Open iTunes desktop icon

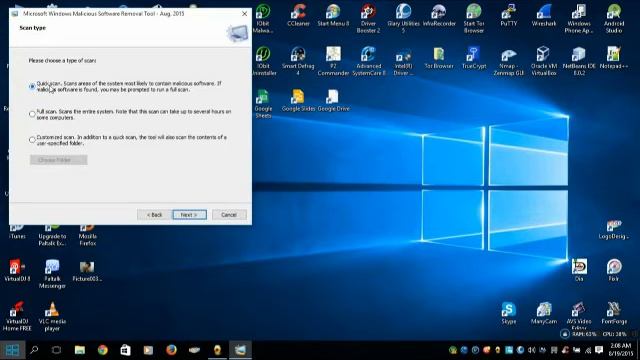pos(17,231)
